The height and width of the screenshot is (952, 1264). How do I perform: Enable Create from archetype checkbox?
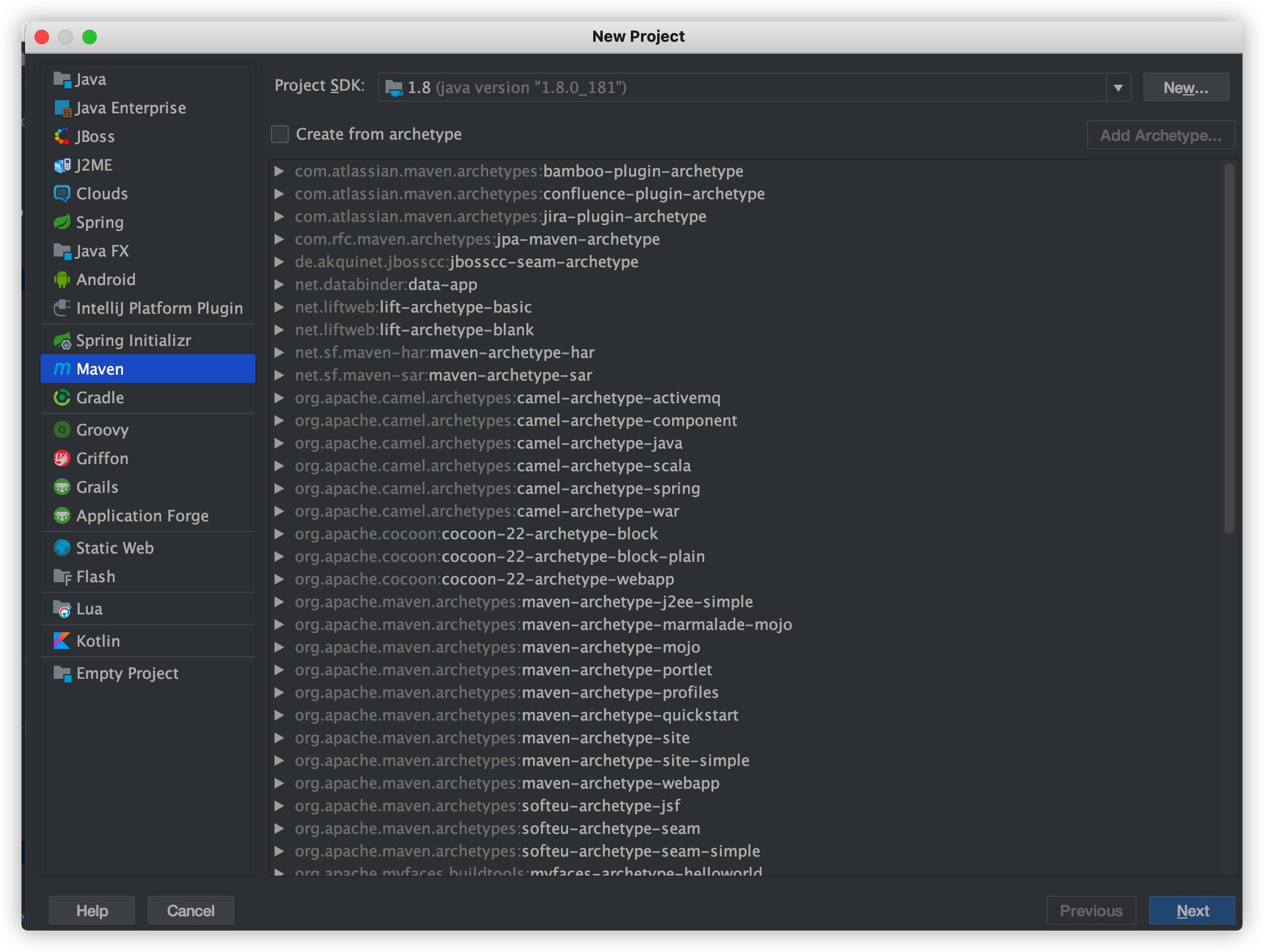pyautogui.click(x=280, y=134)
